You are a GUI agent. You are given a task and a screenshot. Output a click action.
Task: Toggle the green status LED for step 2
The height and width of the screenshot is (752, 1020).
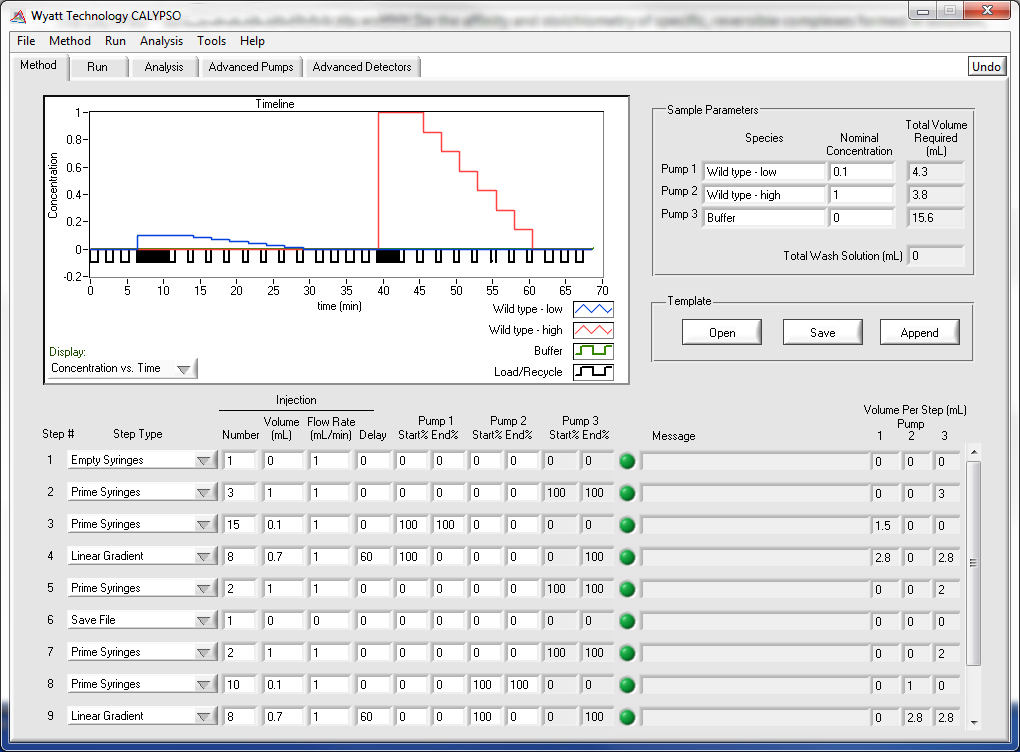click(x=627, y=493)
